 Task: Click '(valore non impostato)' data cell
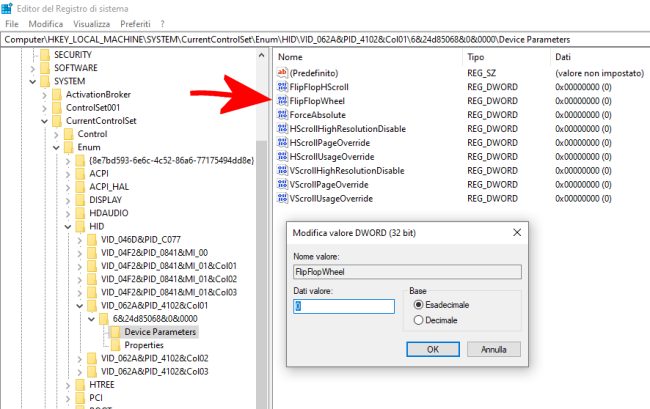click(x=599, y=73)
